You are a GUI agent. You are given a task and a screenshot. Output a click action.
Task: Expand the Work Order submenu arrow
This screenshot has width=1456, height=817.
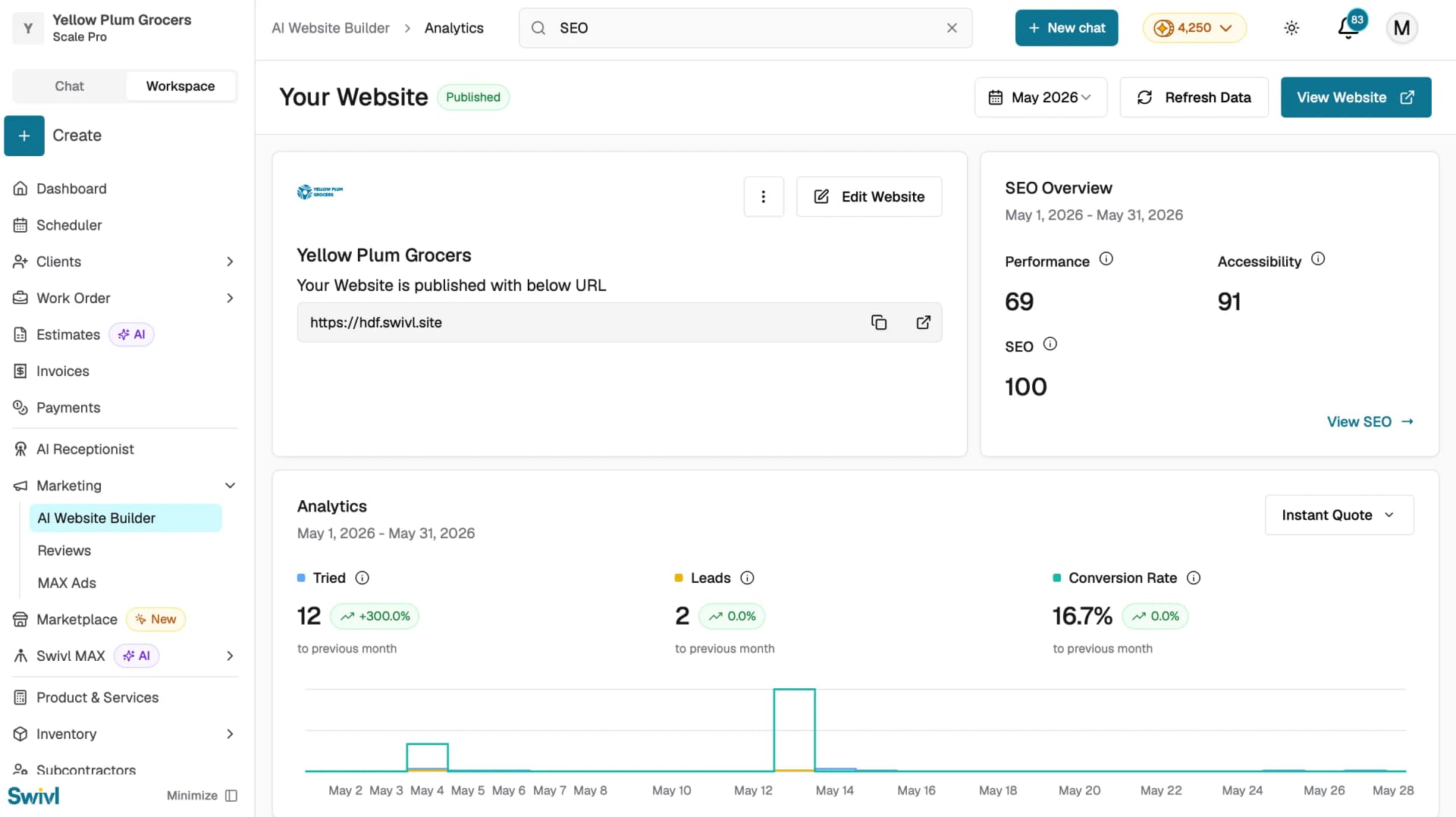[x=230, y=298]
